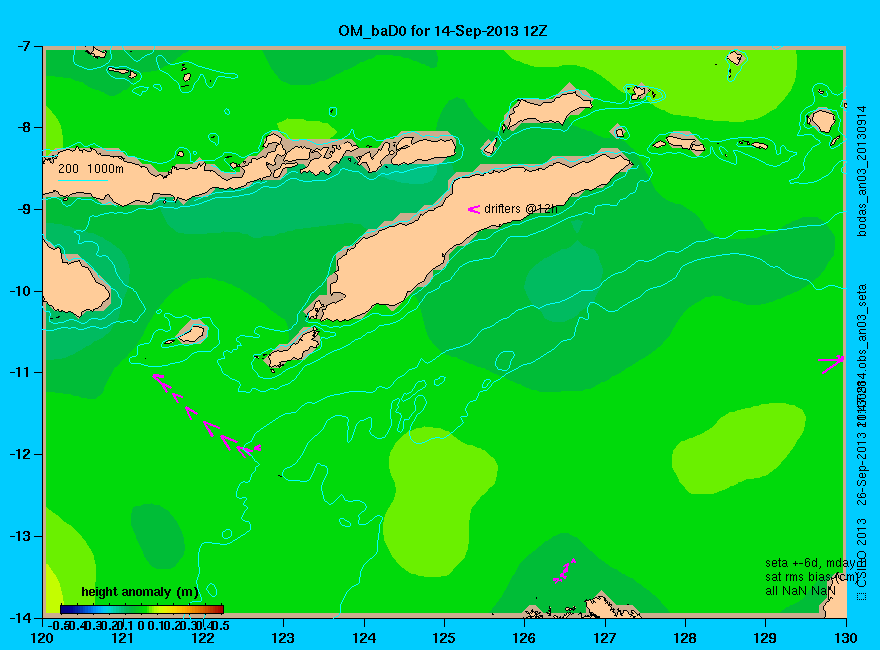880x650 pixels.
Task: Click the Rote island southwest of Timor
Action: (293, 348)
